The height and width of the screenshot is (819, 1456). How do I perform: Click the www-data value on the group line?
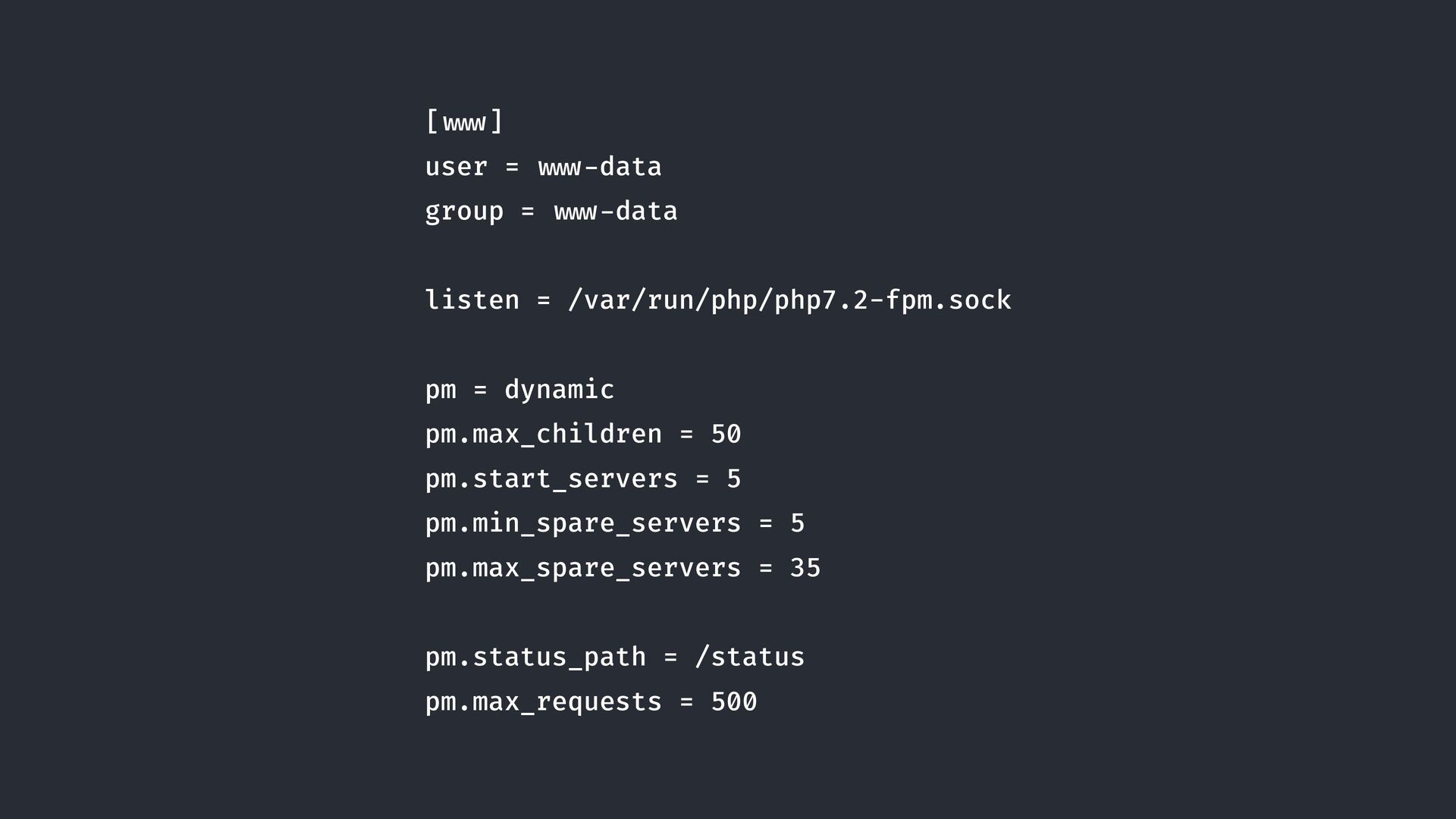616,212
